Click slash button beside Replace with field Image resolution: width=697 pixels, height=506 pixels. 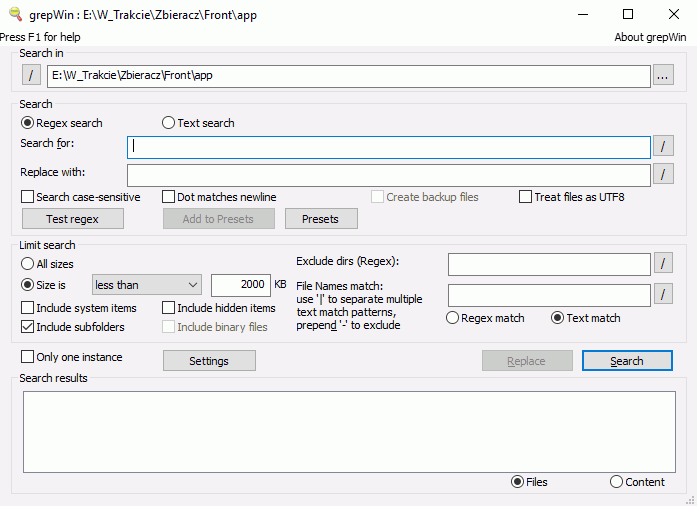pos(664,174)
